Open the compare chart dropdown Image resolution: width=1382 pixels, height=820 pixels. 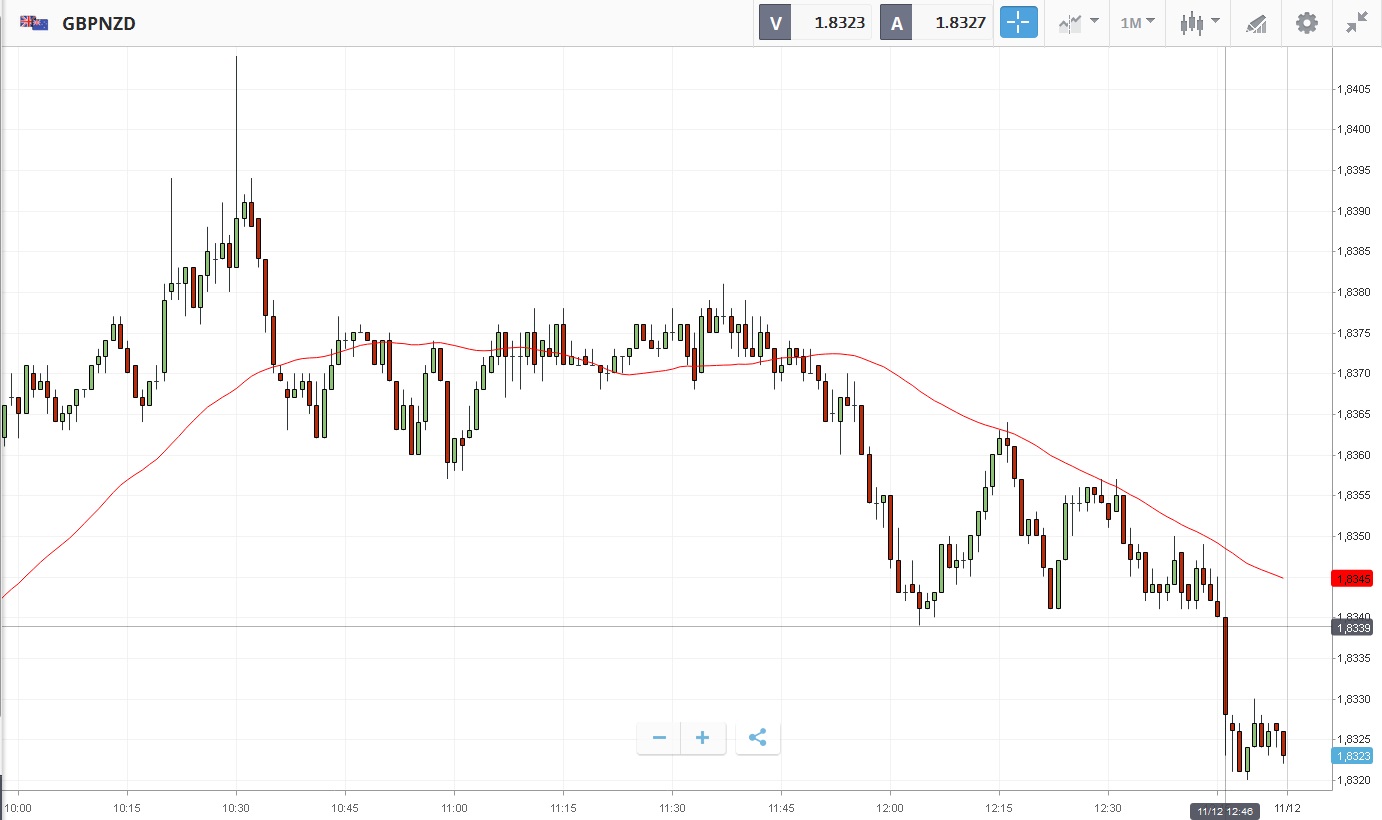point(1078,23)
